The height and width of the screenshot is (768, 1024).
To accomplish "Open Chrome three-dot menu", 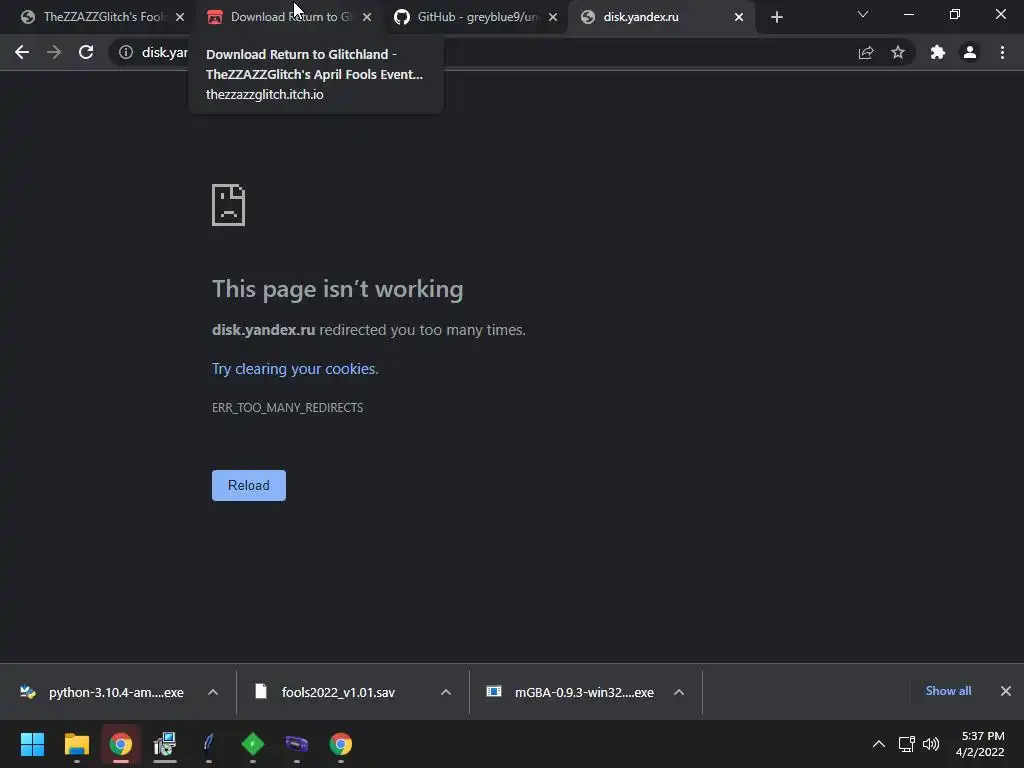I will coord(1002,52).
